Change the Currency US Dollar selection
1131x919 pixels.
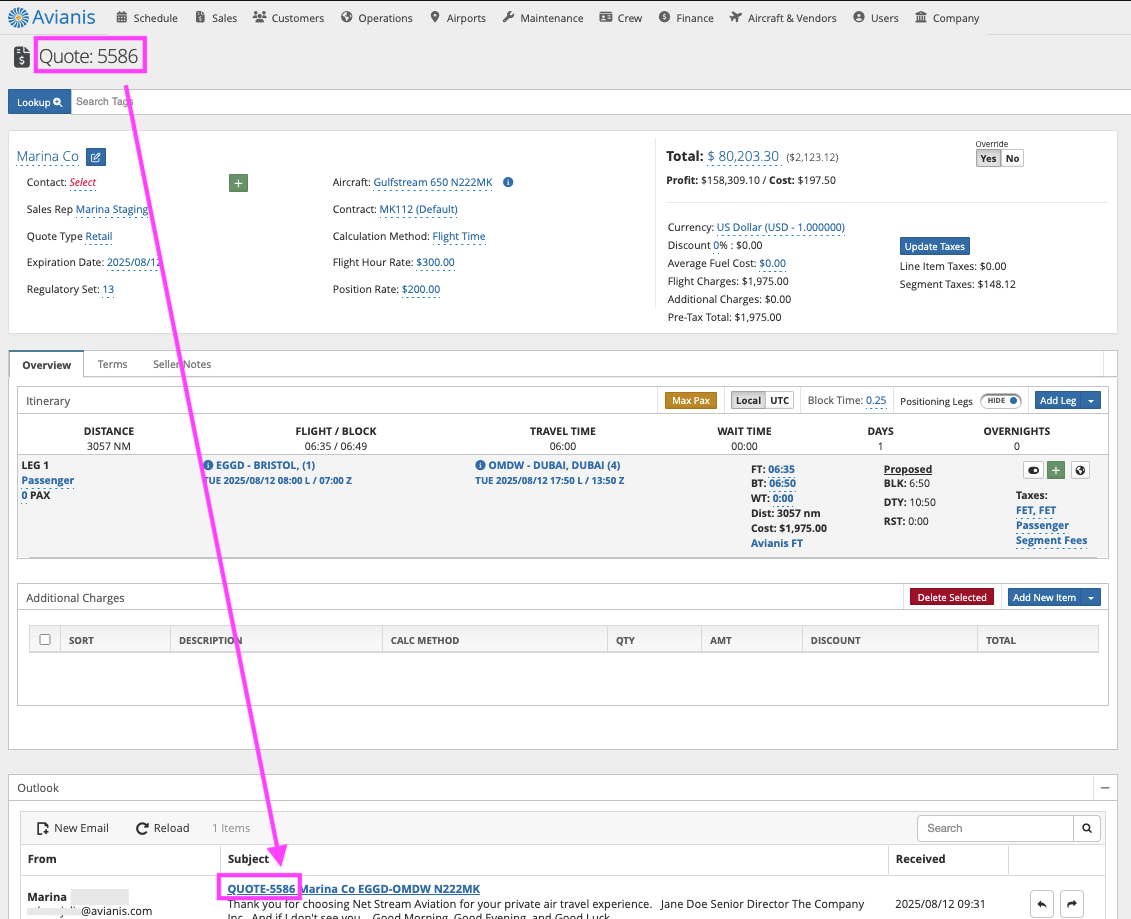point(780,227)
